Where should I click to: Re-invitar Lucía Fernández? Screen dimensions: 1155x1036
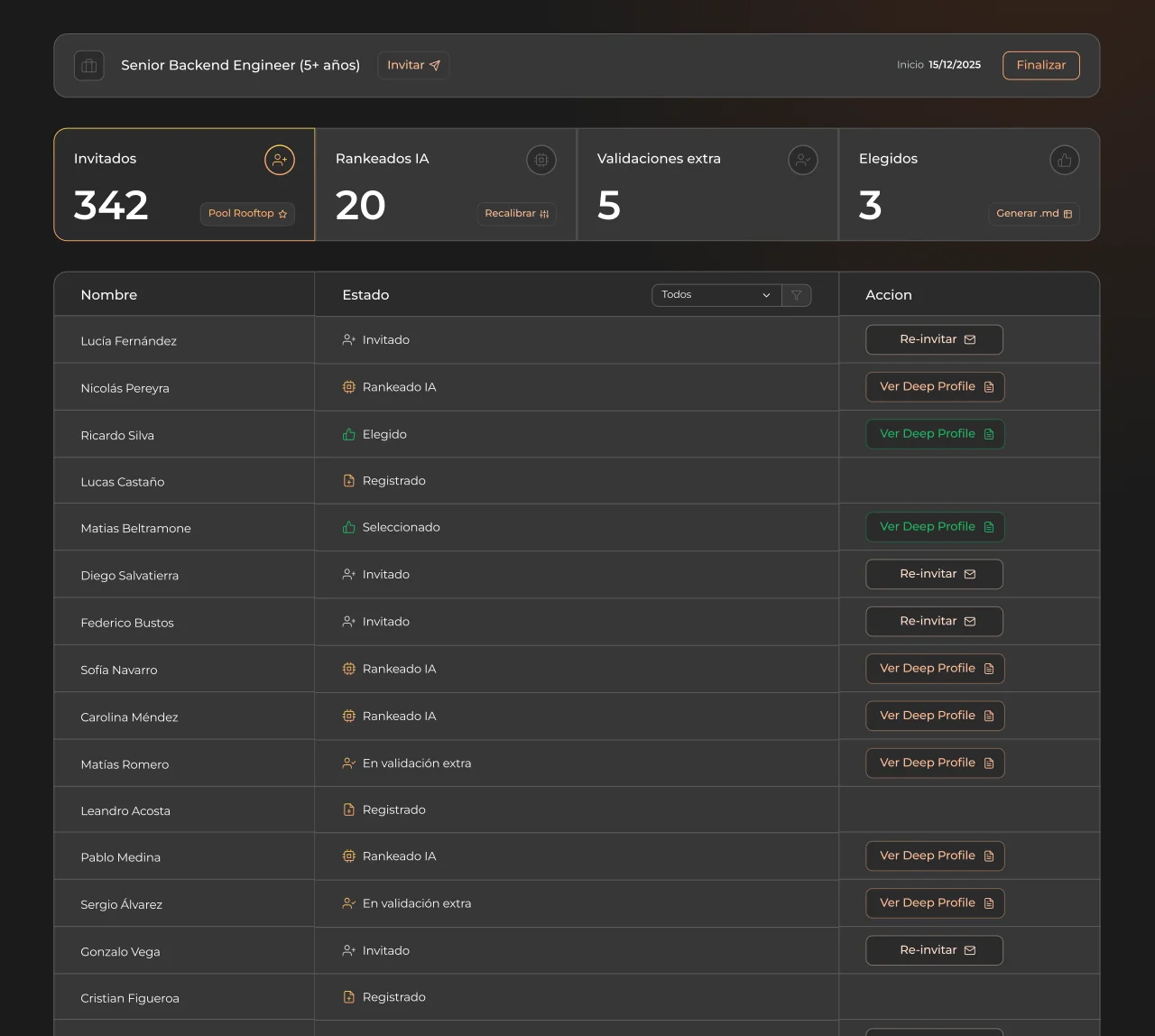[x=934, y=339]
